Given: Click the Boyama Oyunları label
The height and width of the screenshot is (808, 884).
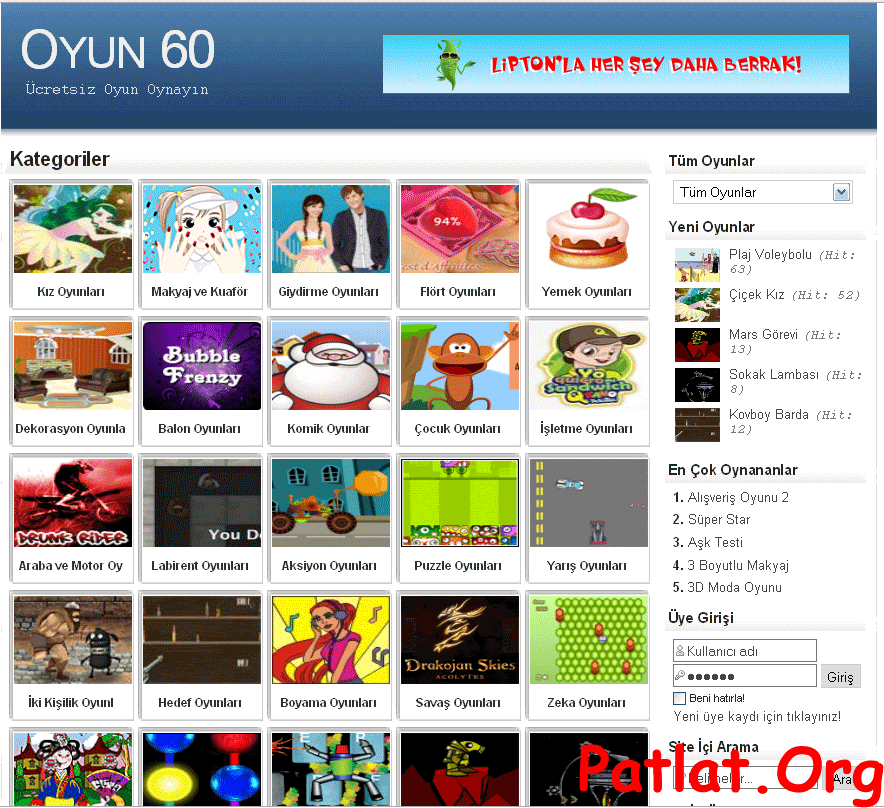Looking at the screenshot, I should (329, 703).
